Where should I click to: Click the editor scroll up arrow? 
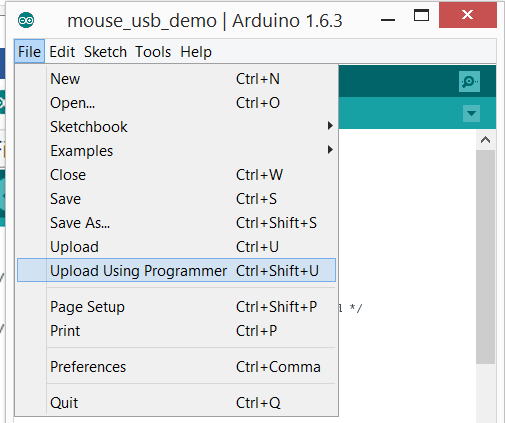click(485, 140)
